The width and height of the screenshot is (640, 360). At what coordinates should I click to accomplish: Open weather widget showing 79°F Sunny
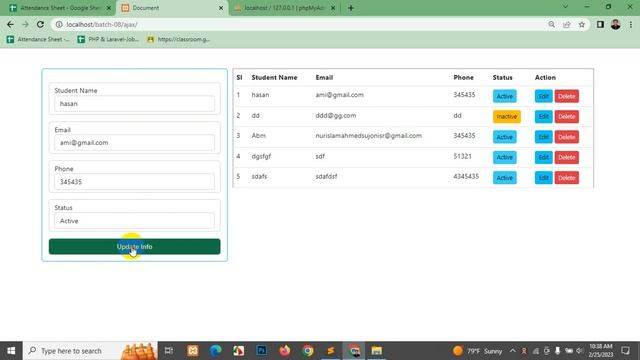click(478, 351)
